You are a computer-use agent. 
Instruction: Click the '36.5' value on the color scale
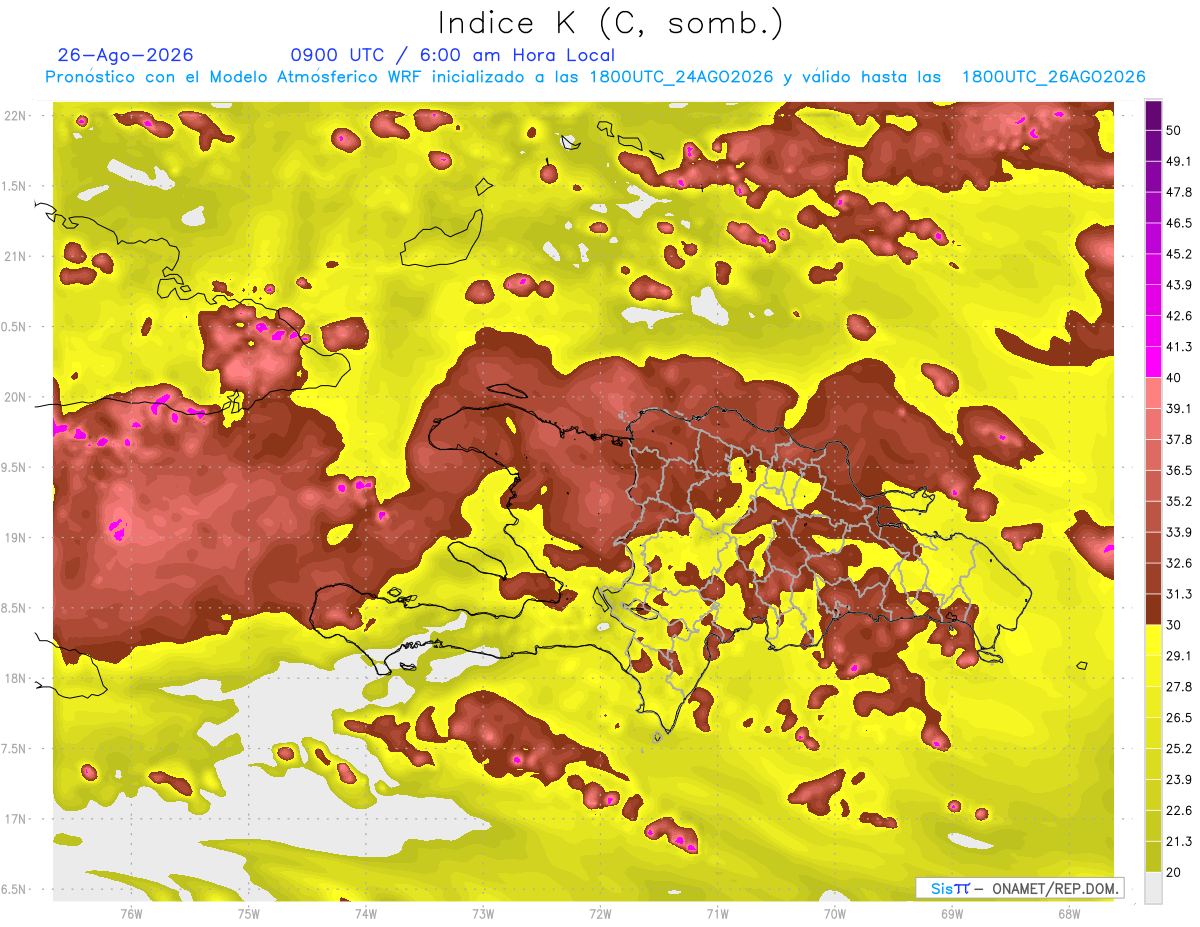(1178, 470)
